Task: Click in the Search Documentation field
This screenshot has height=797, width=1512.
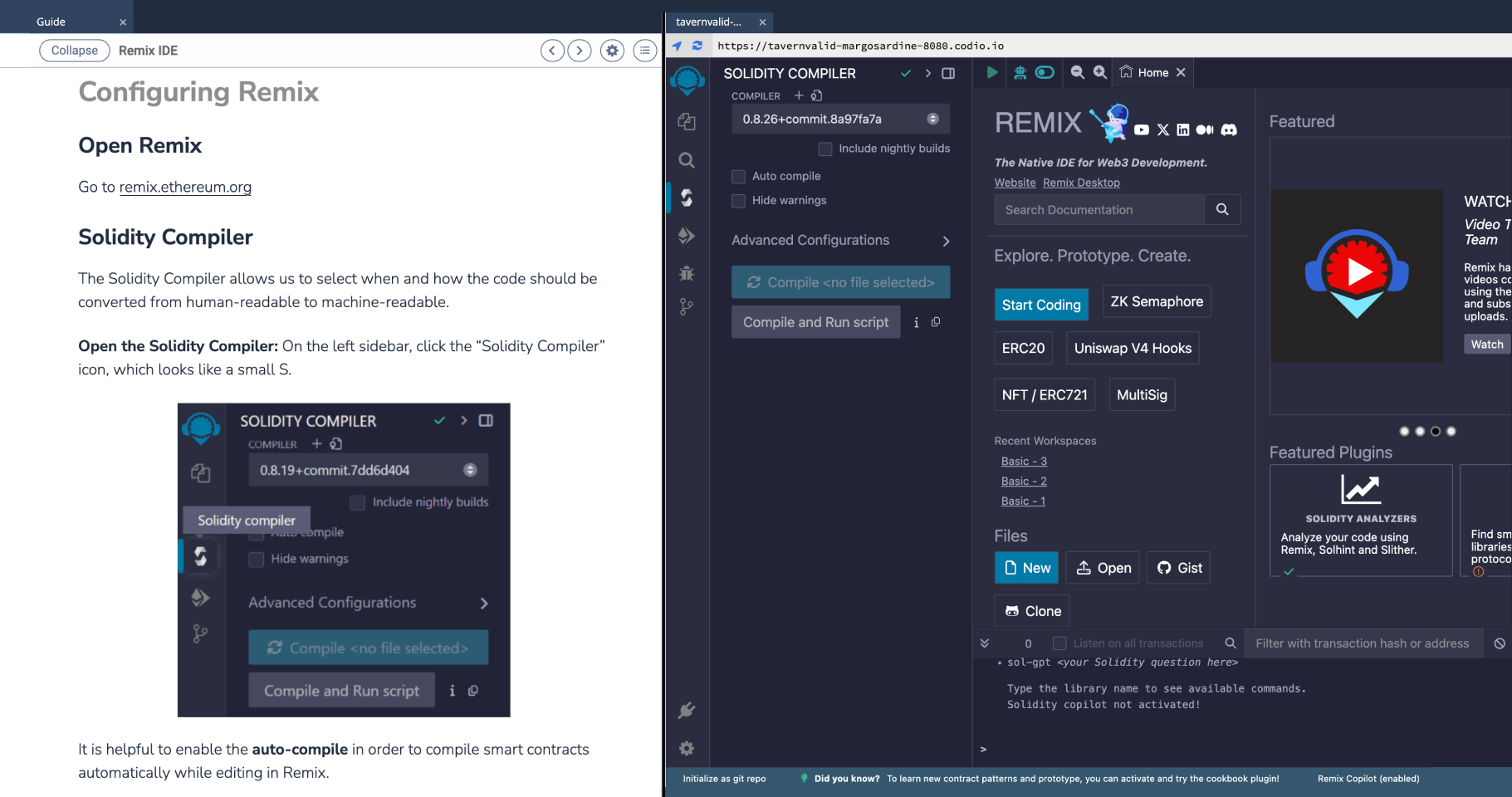Action: click(1099, 210)
